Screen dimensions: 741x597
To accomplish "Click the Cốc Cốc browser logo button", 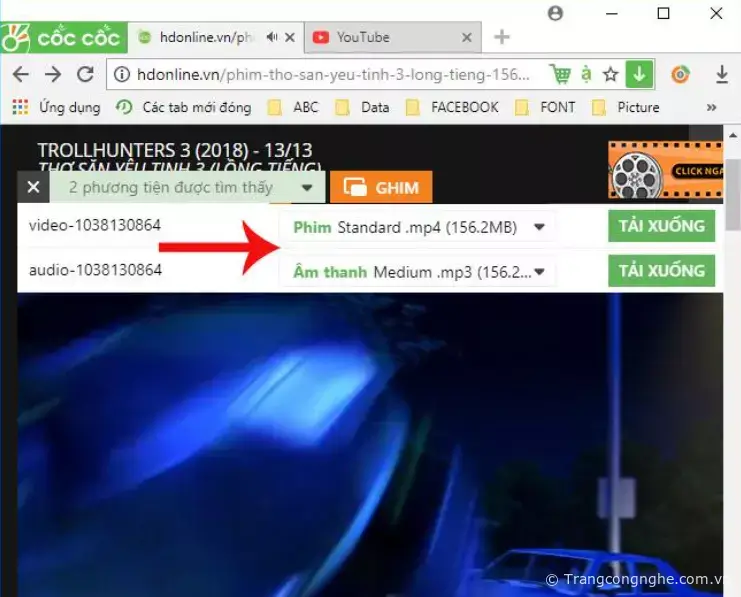I will pos(63,38).
